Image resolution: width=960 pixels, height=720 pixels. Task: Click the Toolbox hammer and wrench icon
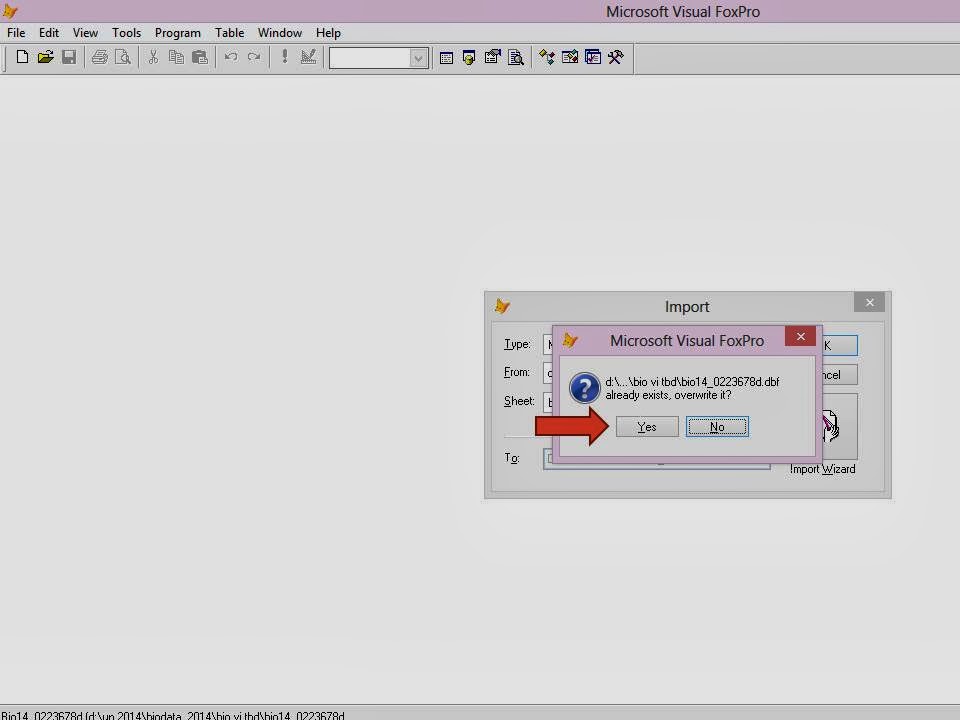click(x=615, y=58)
